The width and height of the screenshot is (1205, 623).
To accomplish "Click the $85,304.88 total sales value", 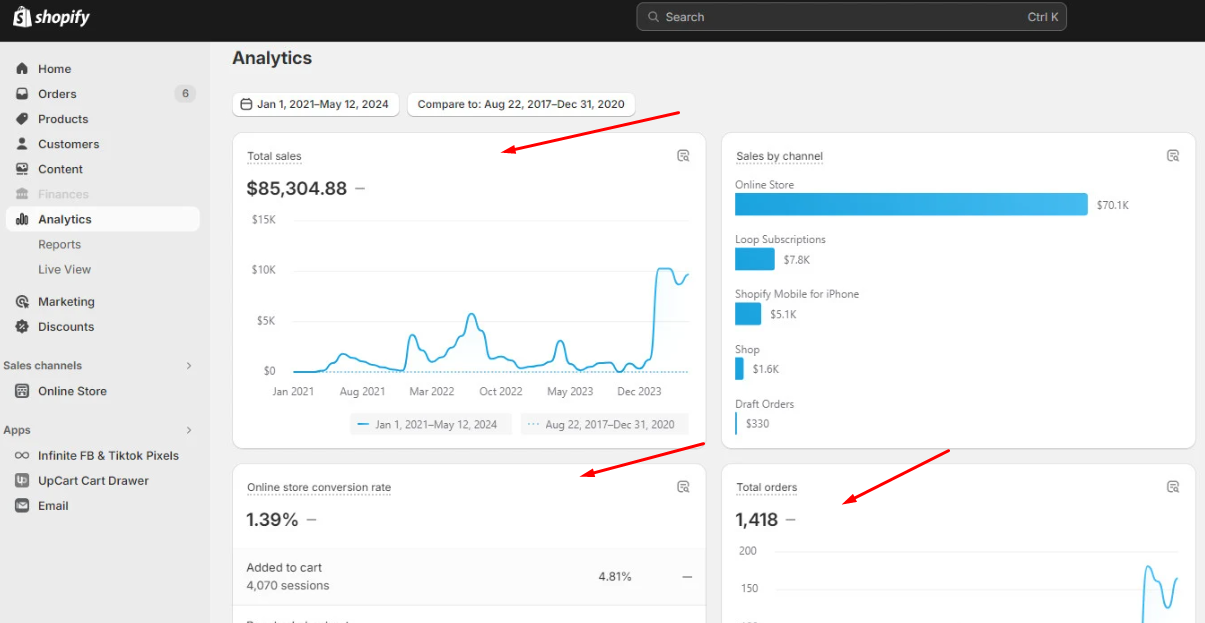I will 297,188.
